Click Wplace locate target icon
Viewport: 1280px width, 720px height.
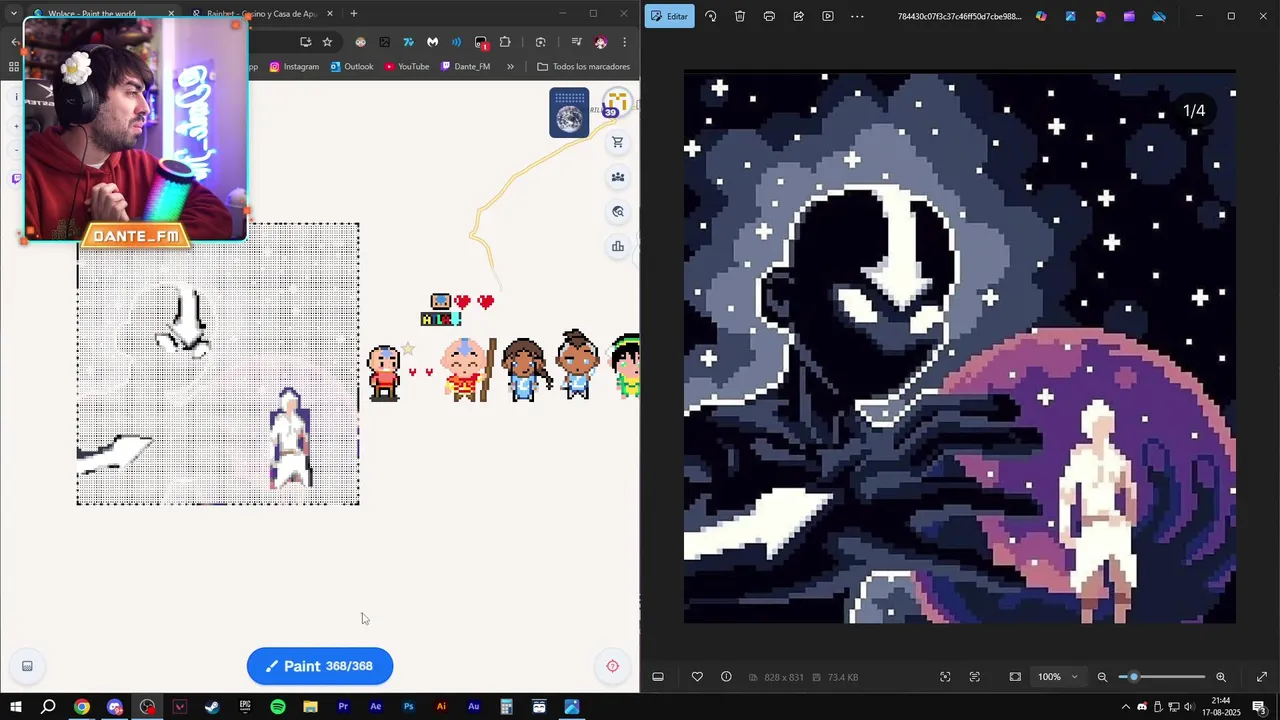613,666
